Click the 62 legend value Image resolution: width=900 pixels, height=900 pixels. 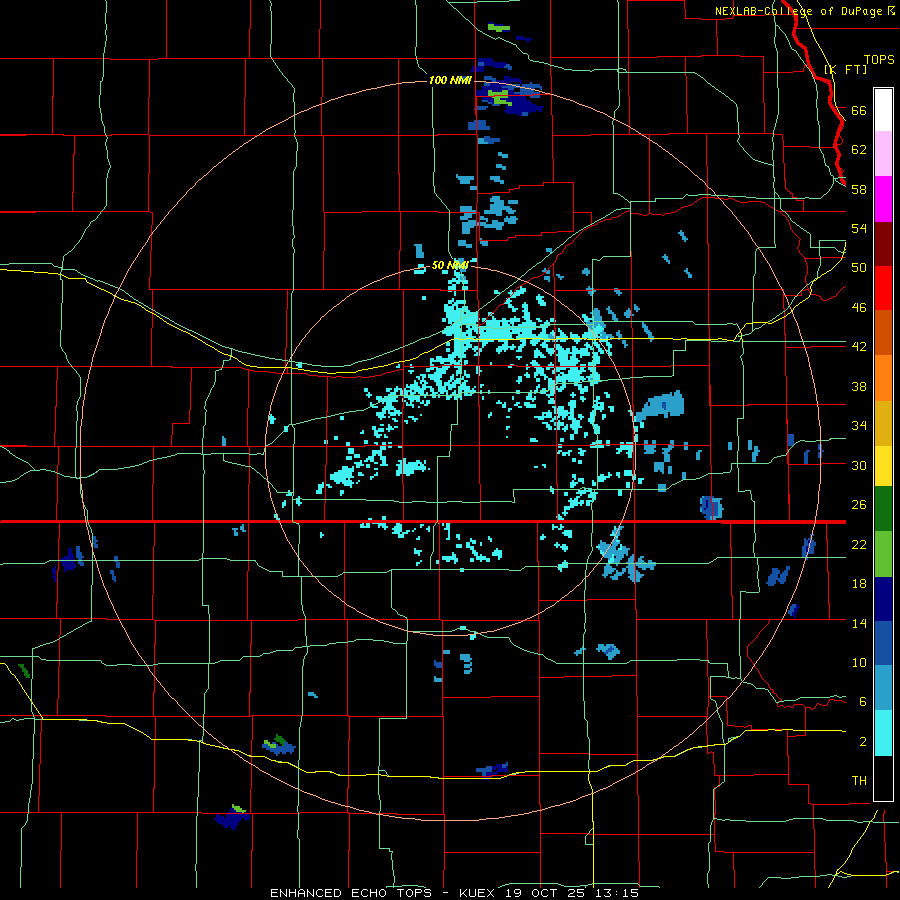point(859,149)
